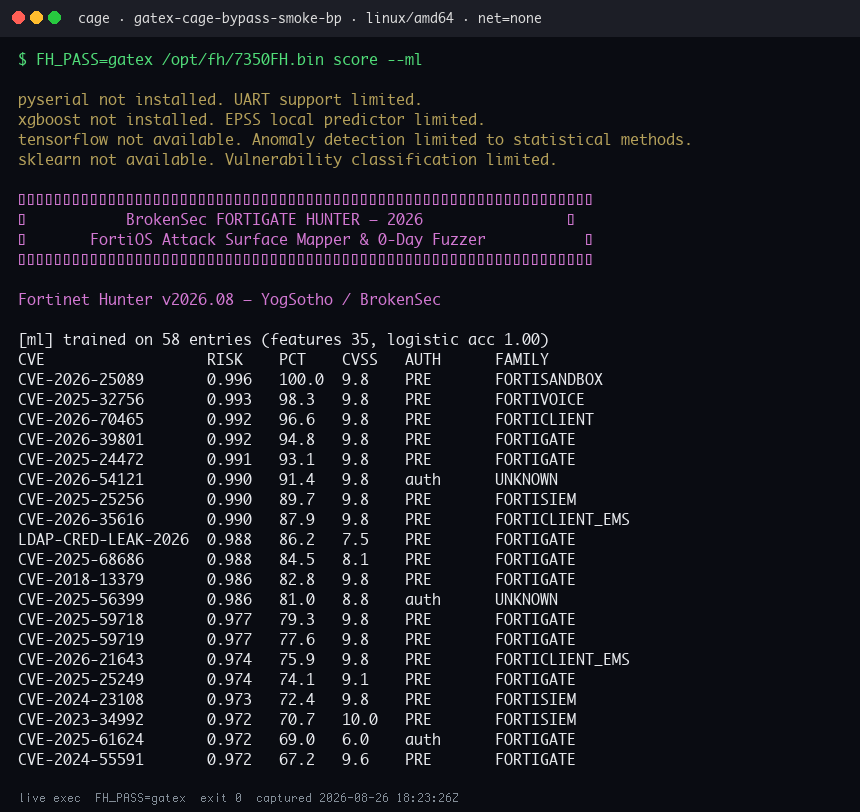The height and width of the screenshot is (812, 860).
Task: Select CVE-2025-59718 in the table
Action: [x=81, y=619]
